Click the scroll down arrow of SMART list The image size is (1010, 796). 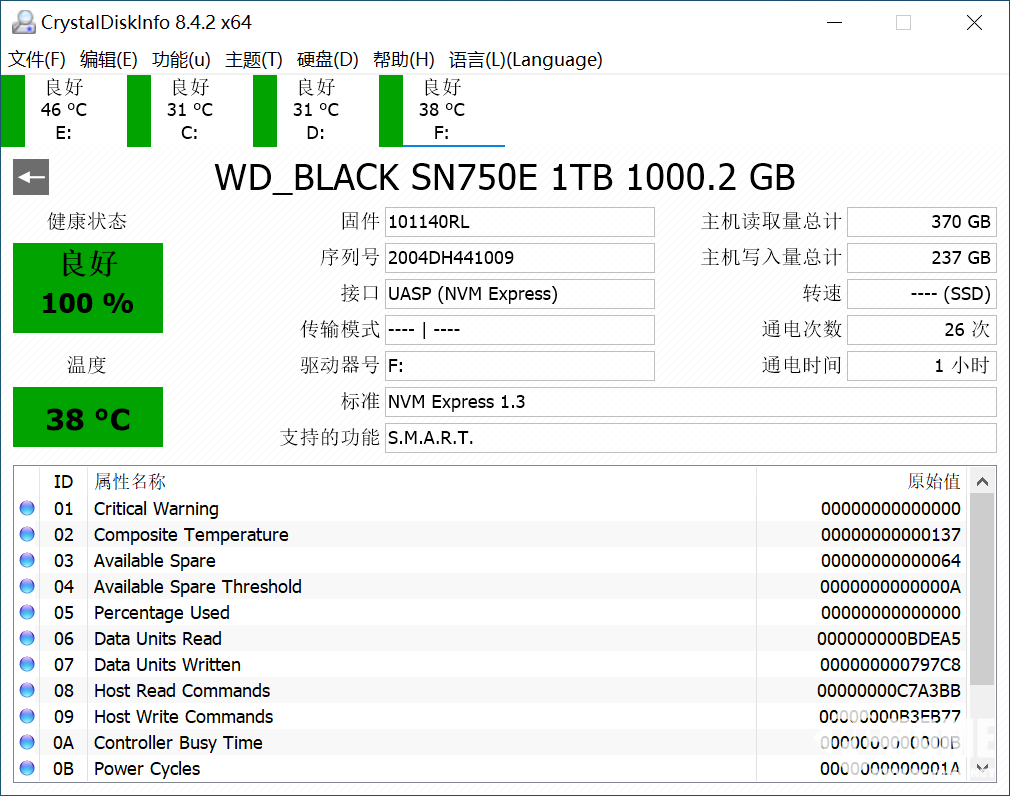coord(982,768)
